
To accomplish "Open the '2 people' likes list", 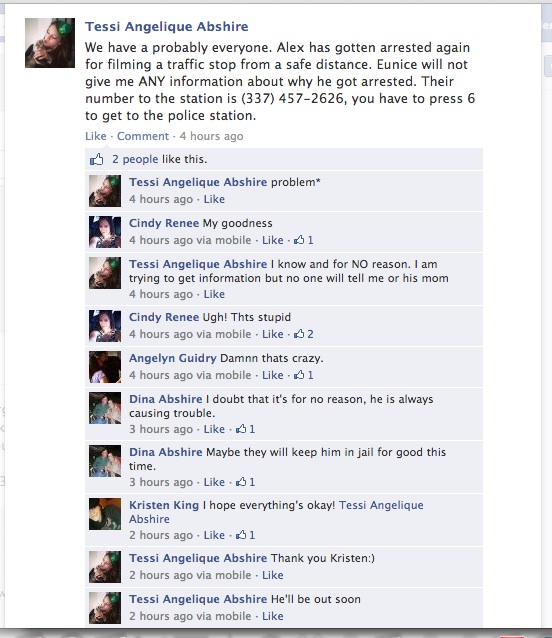I will [135, 159].
